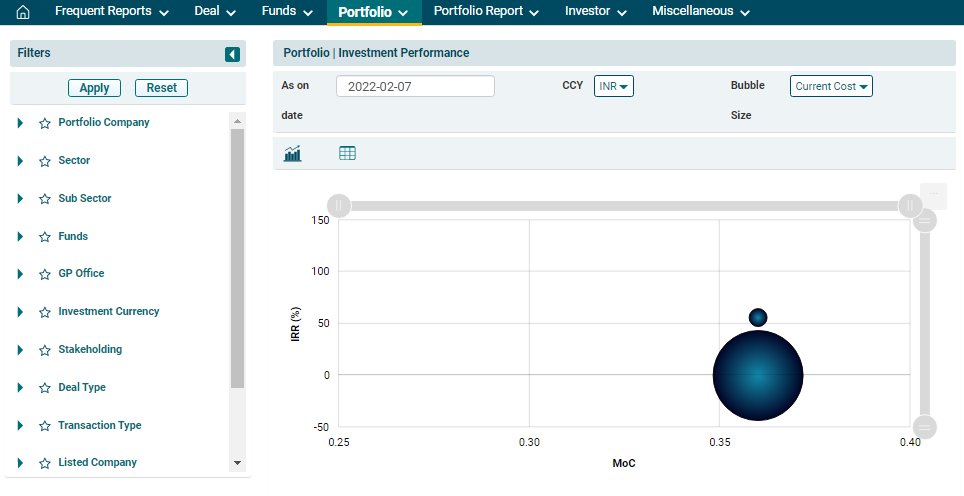Click the Home icon in navigation bar
This screenshot has height=496, width=964.
coord(23,12)
